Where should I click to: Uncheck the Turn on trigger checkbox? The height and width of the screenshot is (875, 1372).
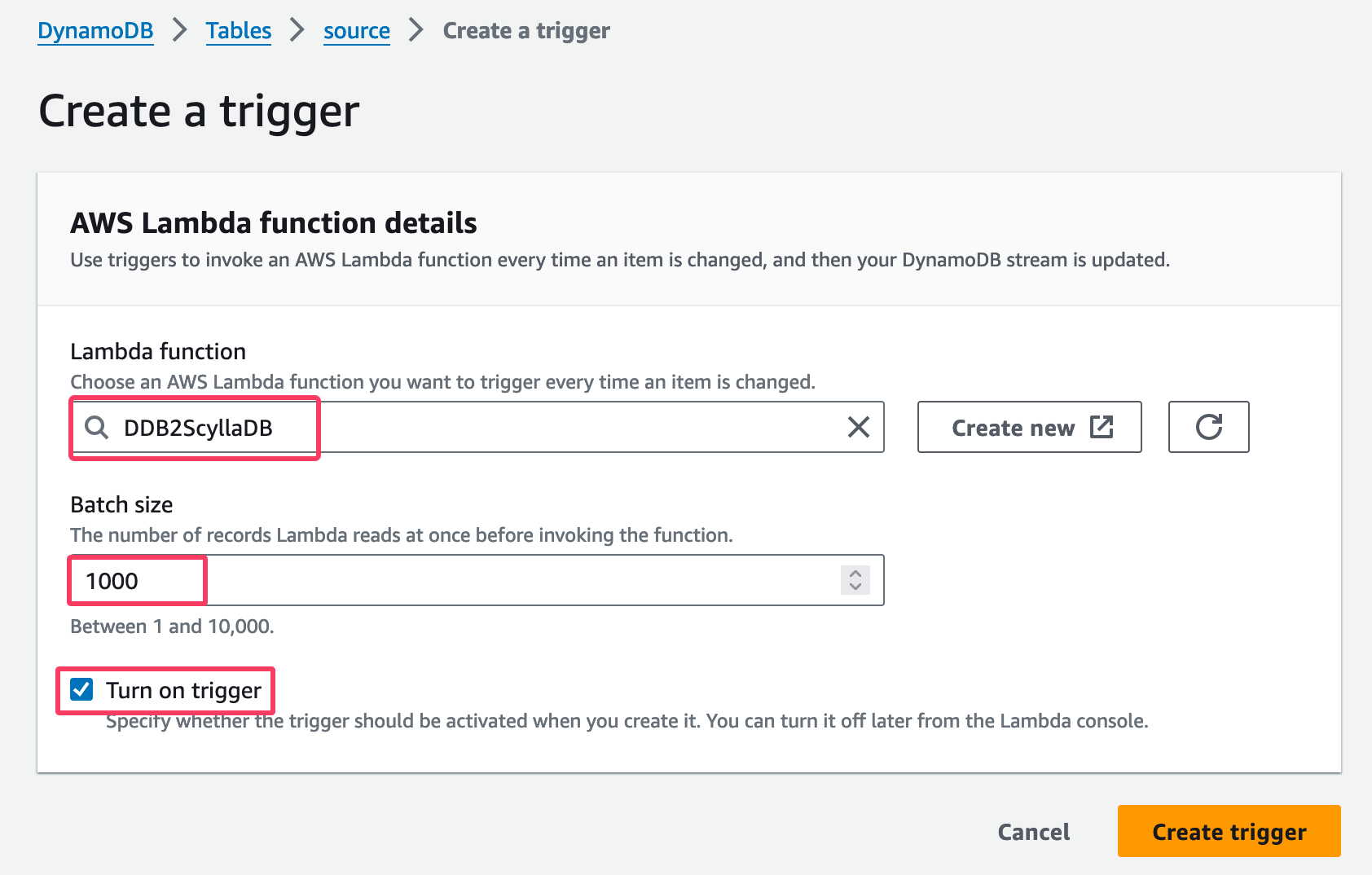(x=81, y=690)
